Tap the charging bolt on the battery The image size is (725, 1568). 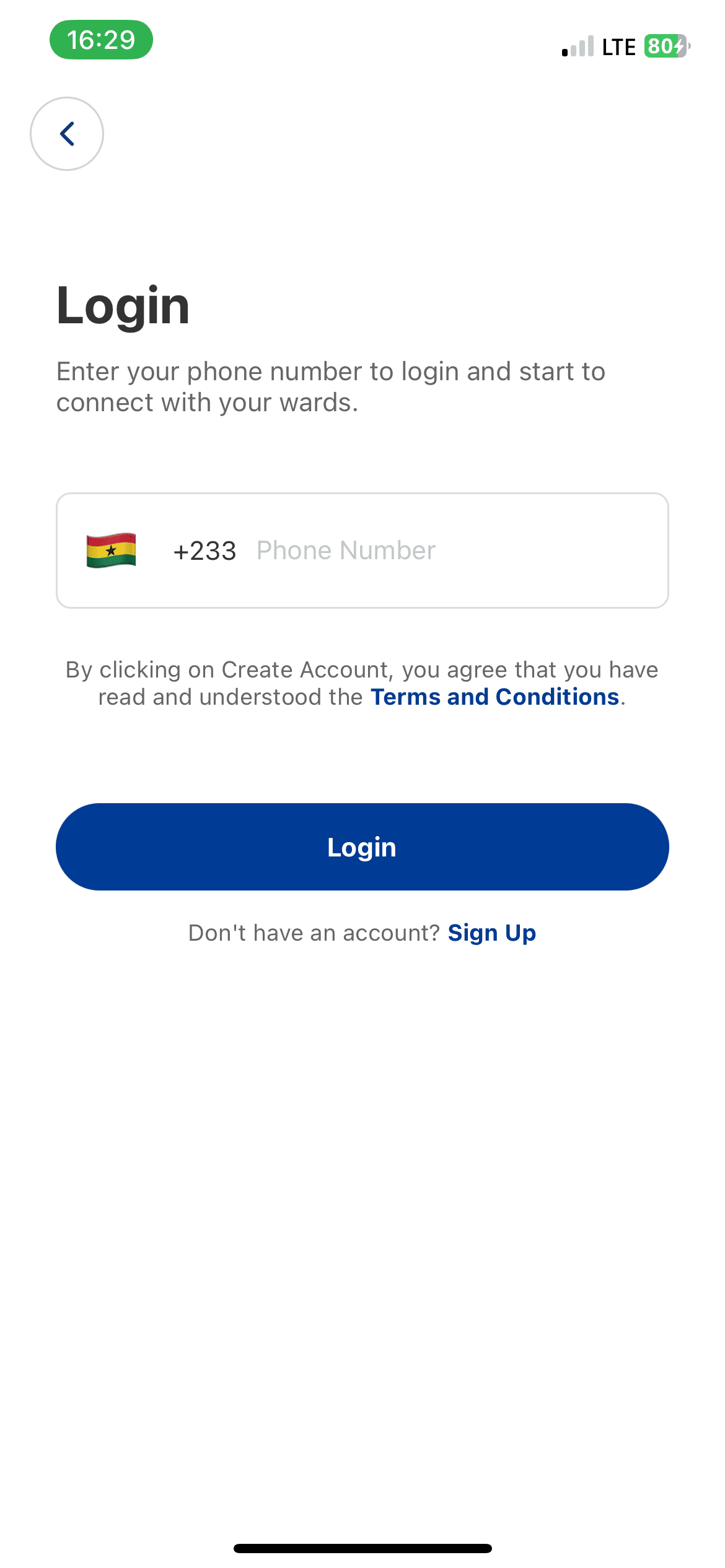point(680,46)
